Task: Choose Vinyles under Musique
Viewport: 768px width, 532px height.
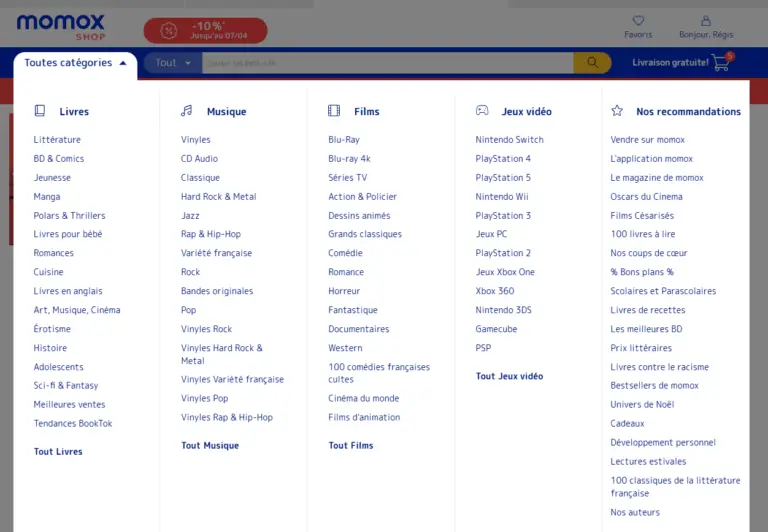Action: pos(196,140)
